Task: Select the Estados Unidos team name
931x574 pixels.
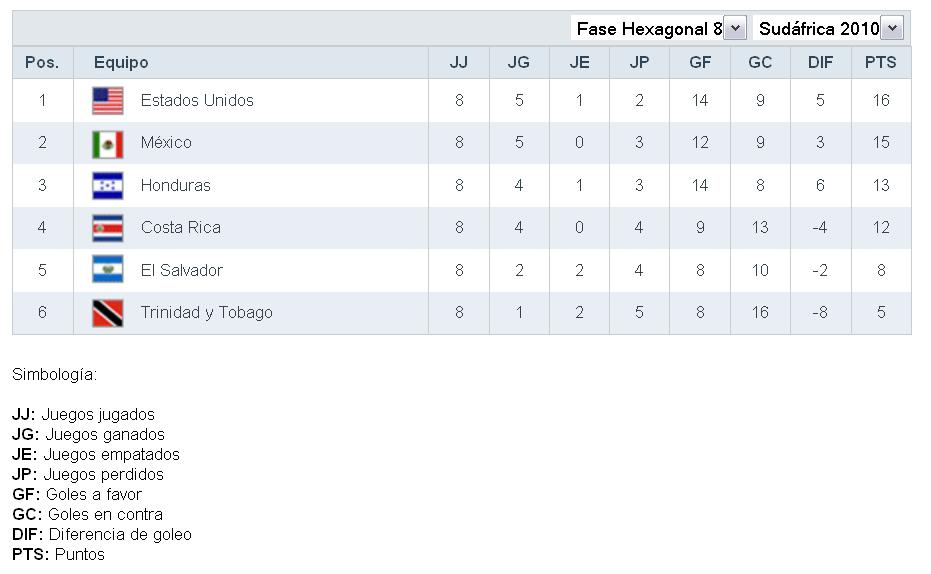Action: [x=197, y=100]
